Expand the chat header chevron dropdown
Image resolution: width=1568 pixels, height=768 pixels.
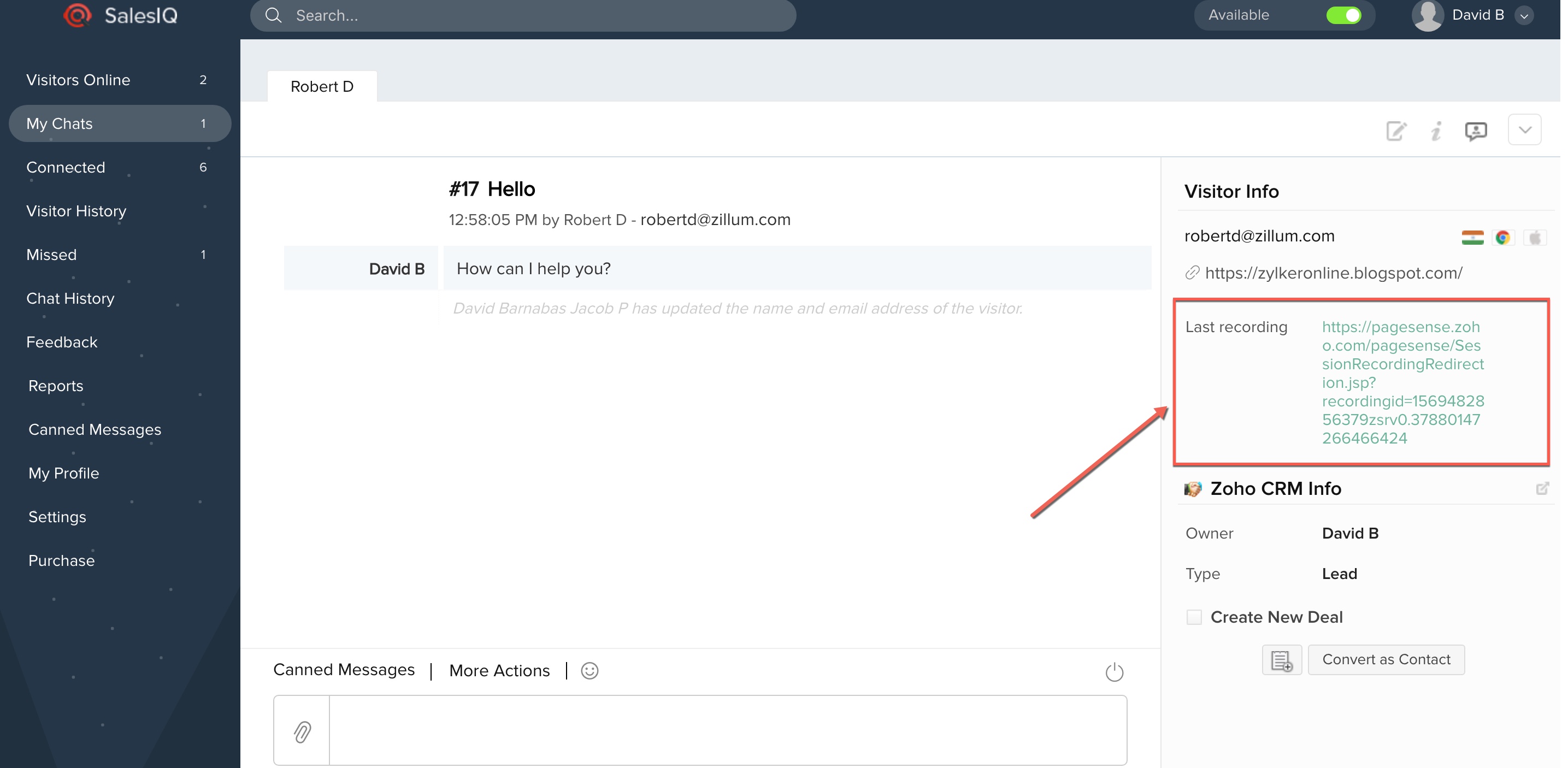(1524, 129)
